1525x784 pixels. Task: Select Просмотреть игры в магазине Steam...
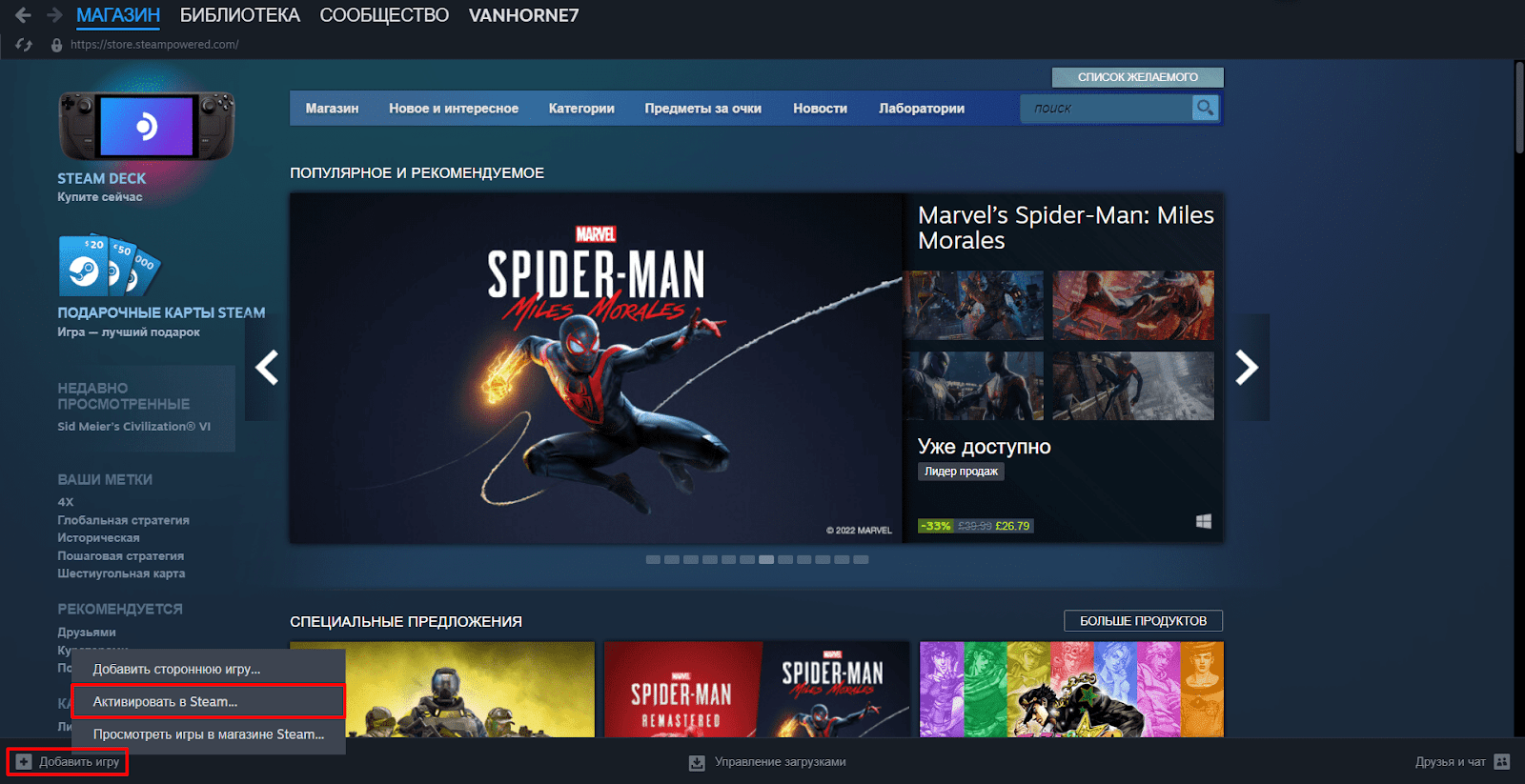point(209,734)
